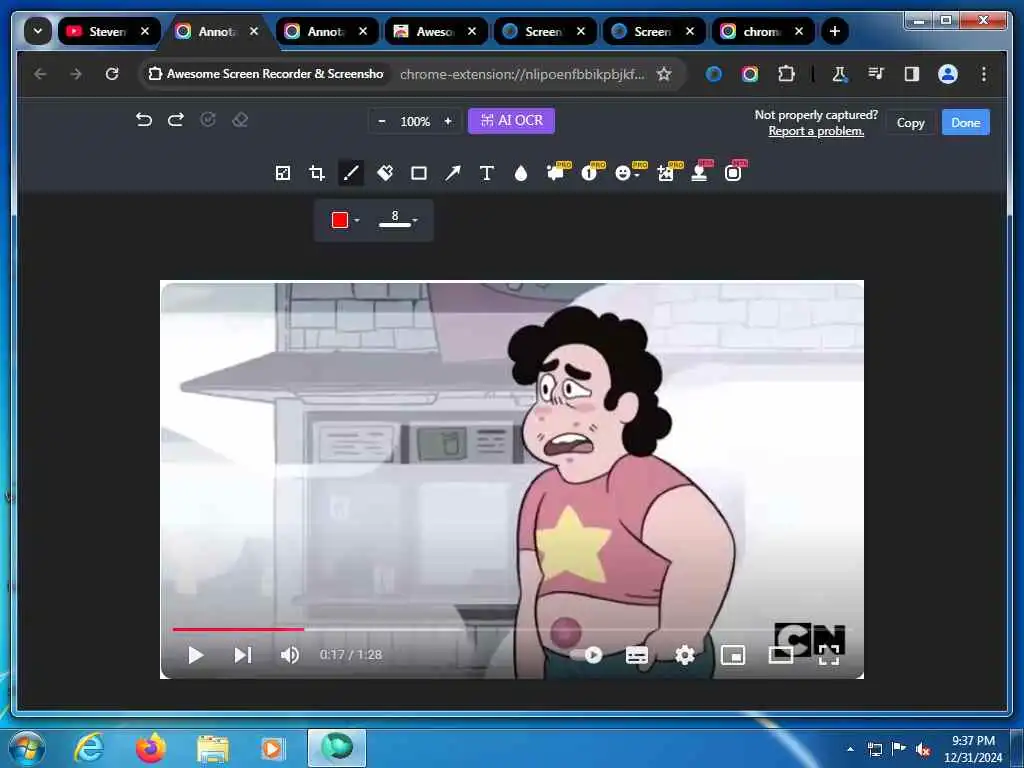Toggle video subtitles captions
1024x768 pixels.
click(x=637, y=655)
